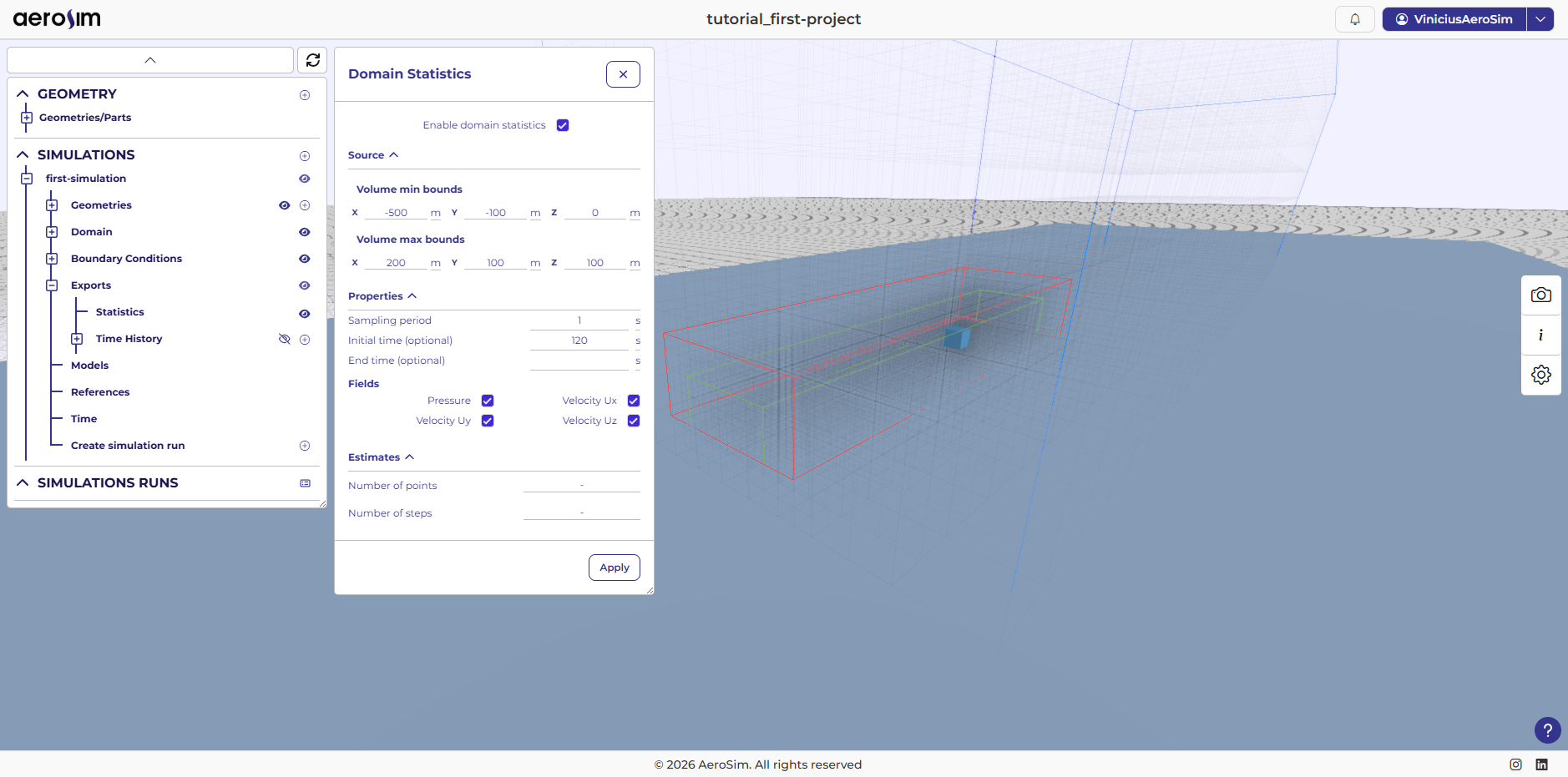Open the viewer info panel
The height and width of the screenshot is (777, 1568).
tap(1540, 335)
